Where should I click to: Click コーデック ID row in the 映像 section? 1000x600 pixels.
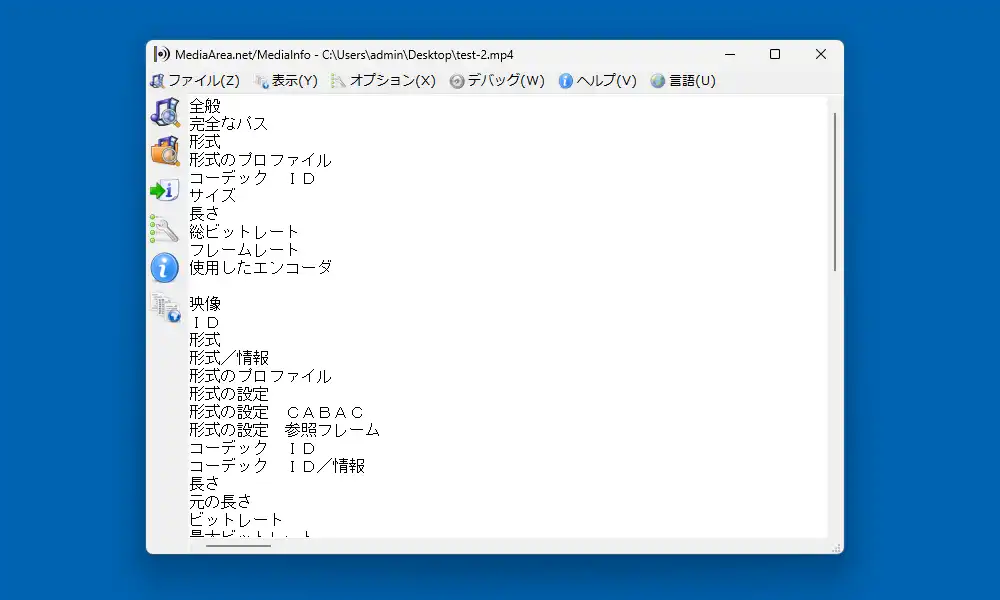[x=253, y=448]
